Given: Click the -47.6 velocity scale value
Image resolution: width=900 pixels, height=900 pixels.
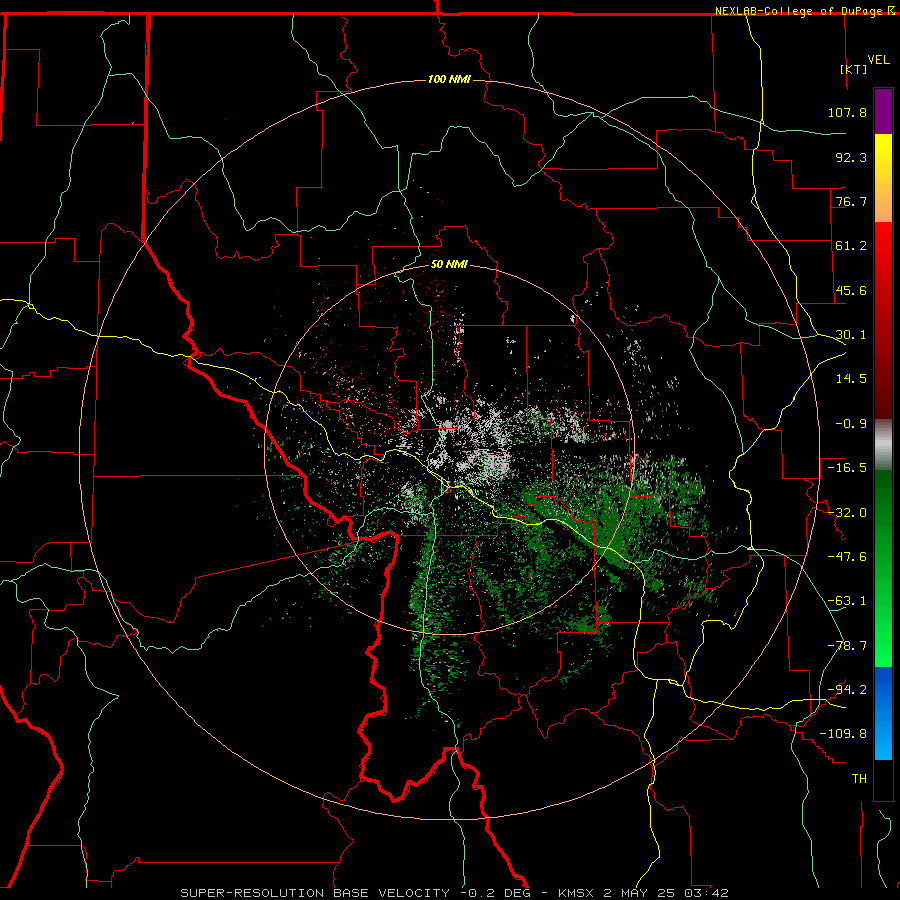Looking at the screenshot, I should point(847,557).
